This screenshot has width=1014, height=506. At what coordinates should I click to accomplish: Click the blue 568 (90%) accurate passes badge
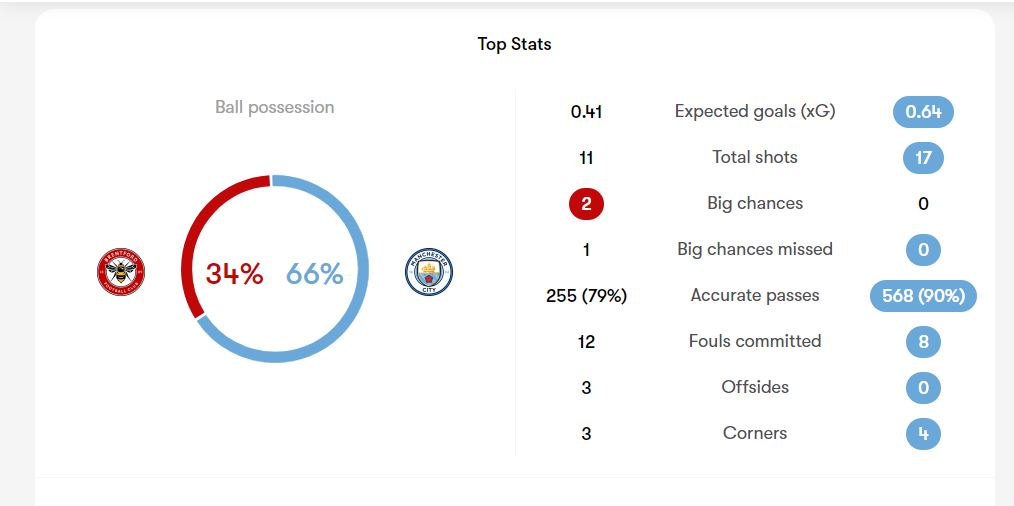point(923,296)
